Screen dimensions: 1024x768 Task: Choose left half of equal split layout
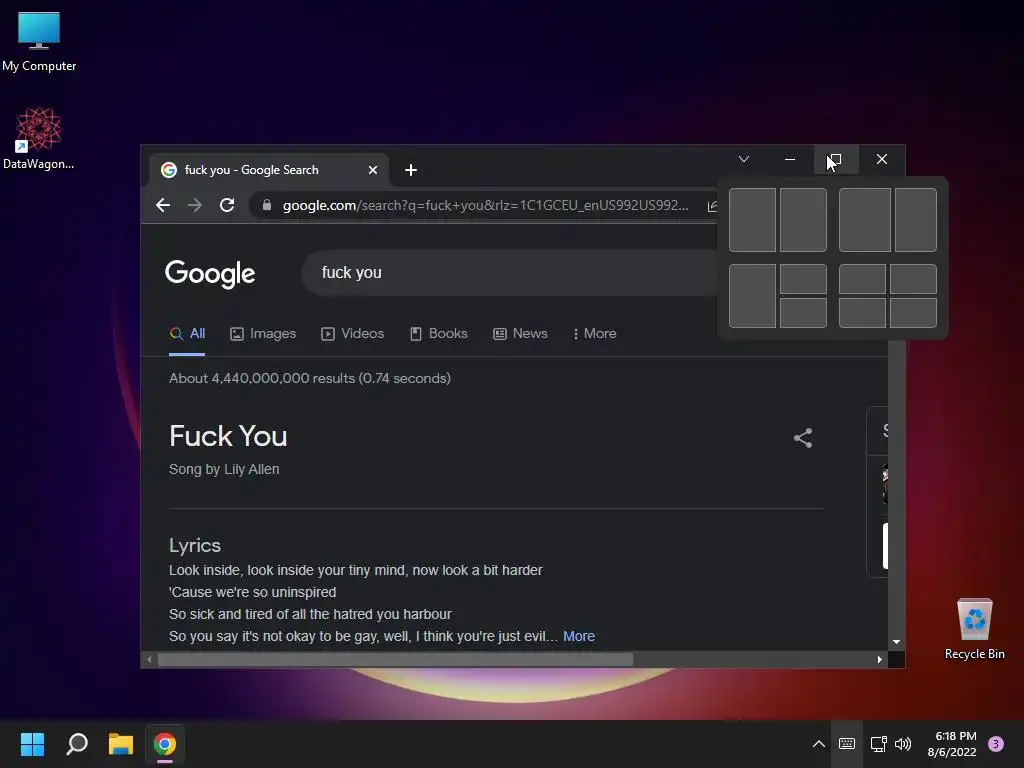(752, 220)
